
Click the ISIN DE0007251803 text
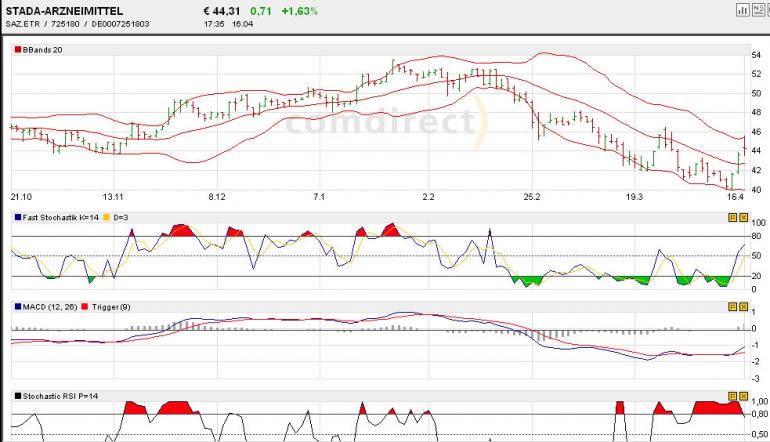(120, 24)
